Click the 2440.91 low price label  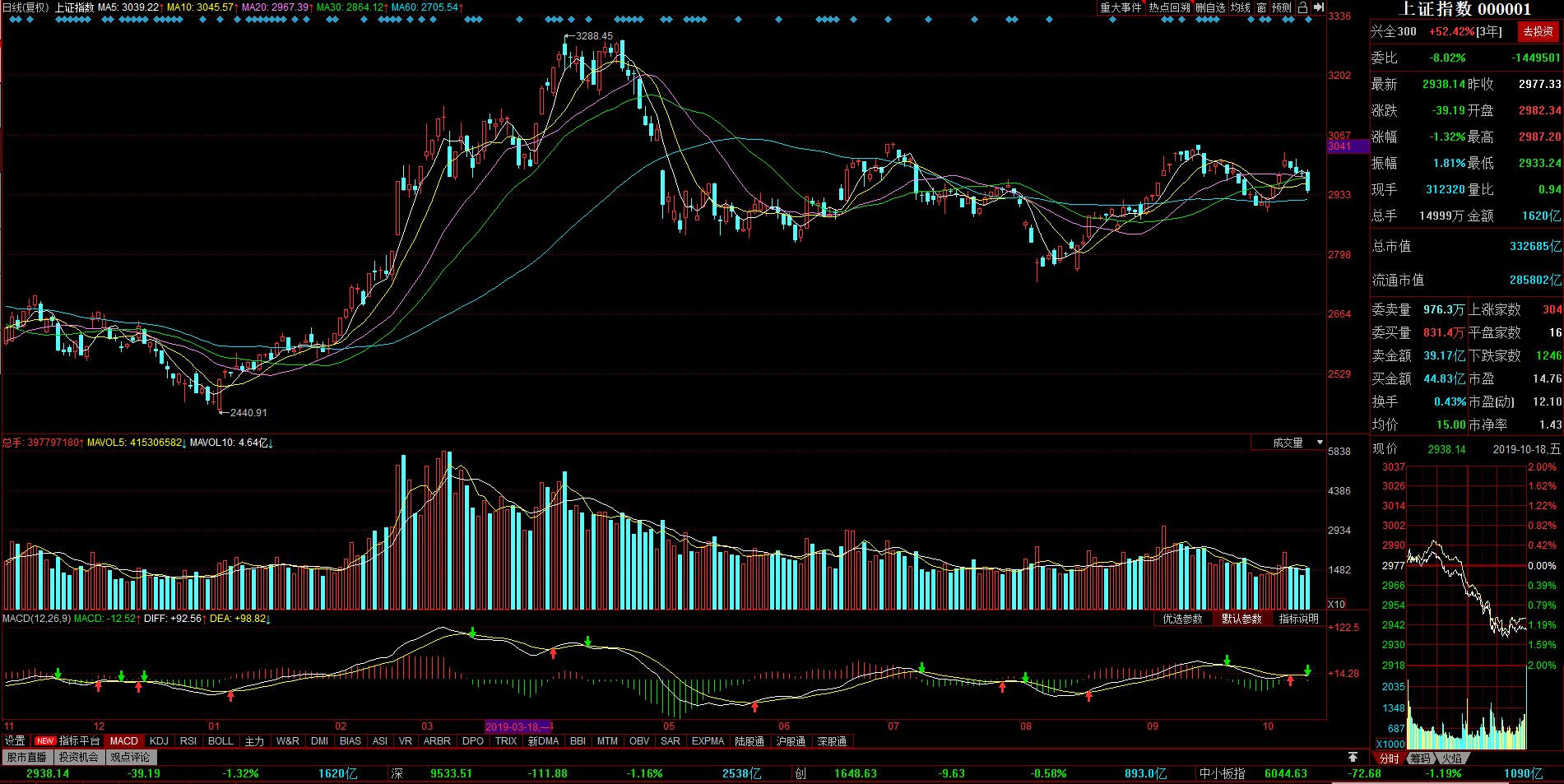248,413
